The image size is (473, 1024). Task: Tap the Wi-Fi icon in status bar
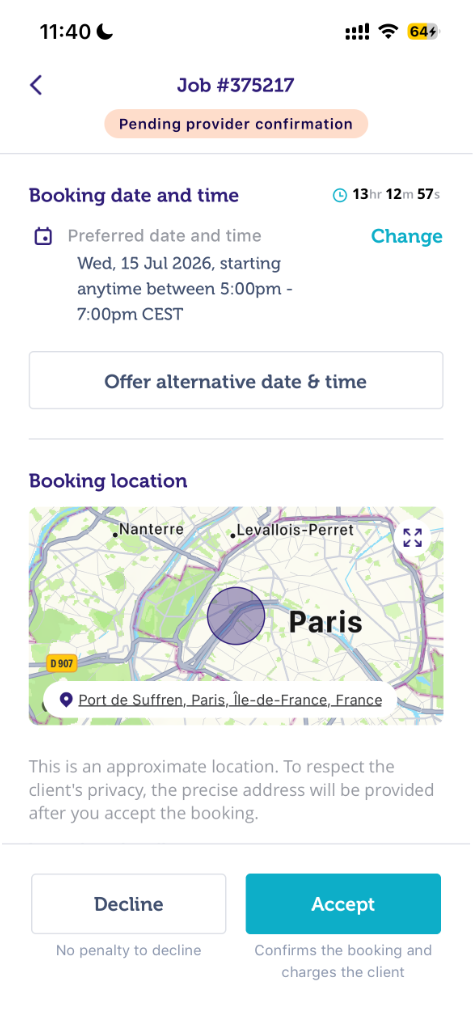pyautogui.click(x=389, y=31)
